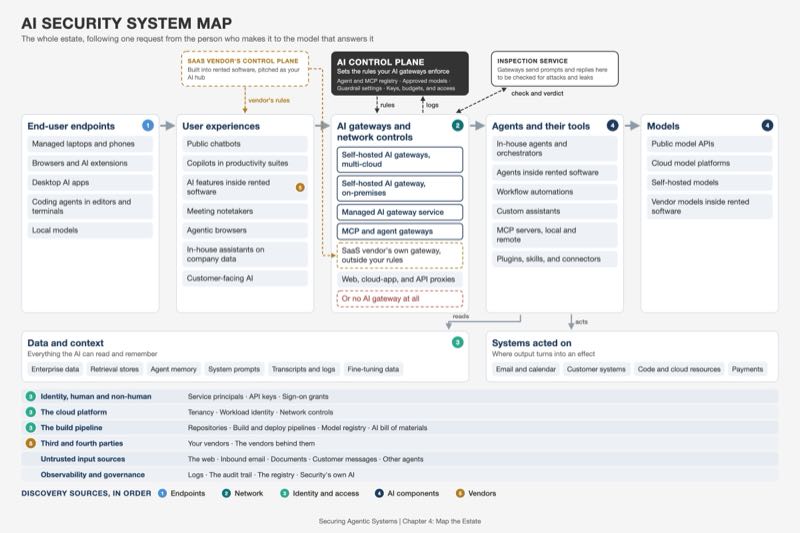Image resolution: width=800 pixels, height=533 pixels.
Task: Click 'In-house agents and orchestrators'
Action: click(555, 148)
